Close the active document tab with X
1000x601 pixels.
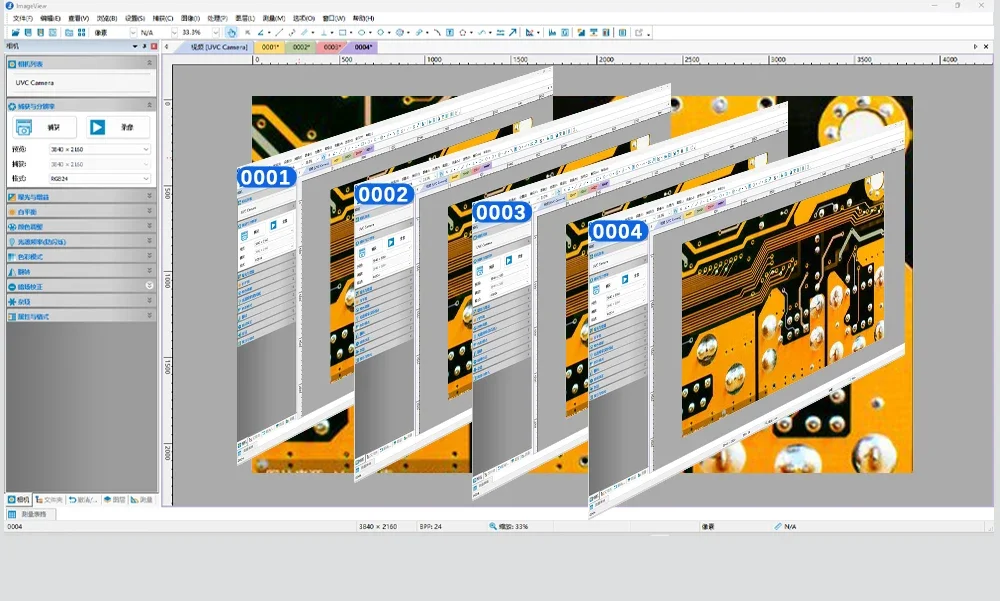[985, 47]
